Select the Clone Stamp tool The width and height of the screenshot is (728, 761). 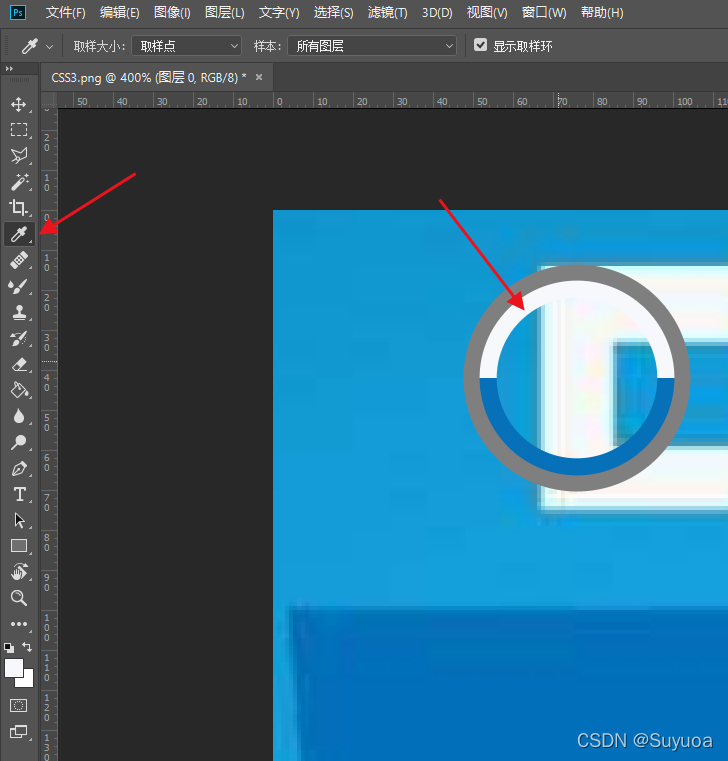19,313
